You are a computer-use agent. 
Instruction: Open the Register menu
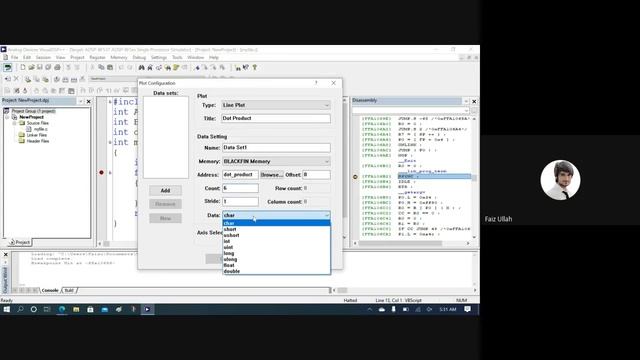[97, 58]
